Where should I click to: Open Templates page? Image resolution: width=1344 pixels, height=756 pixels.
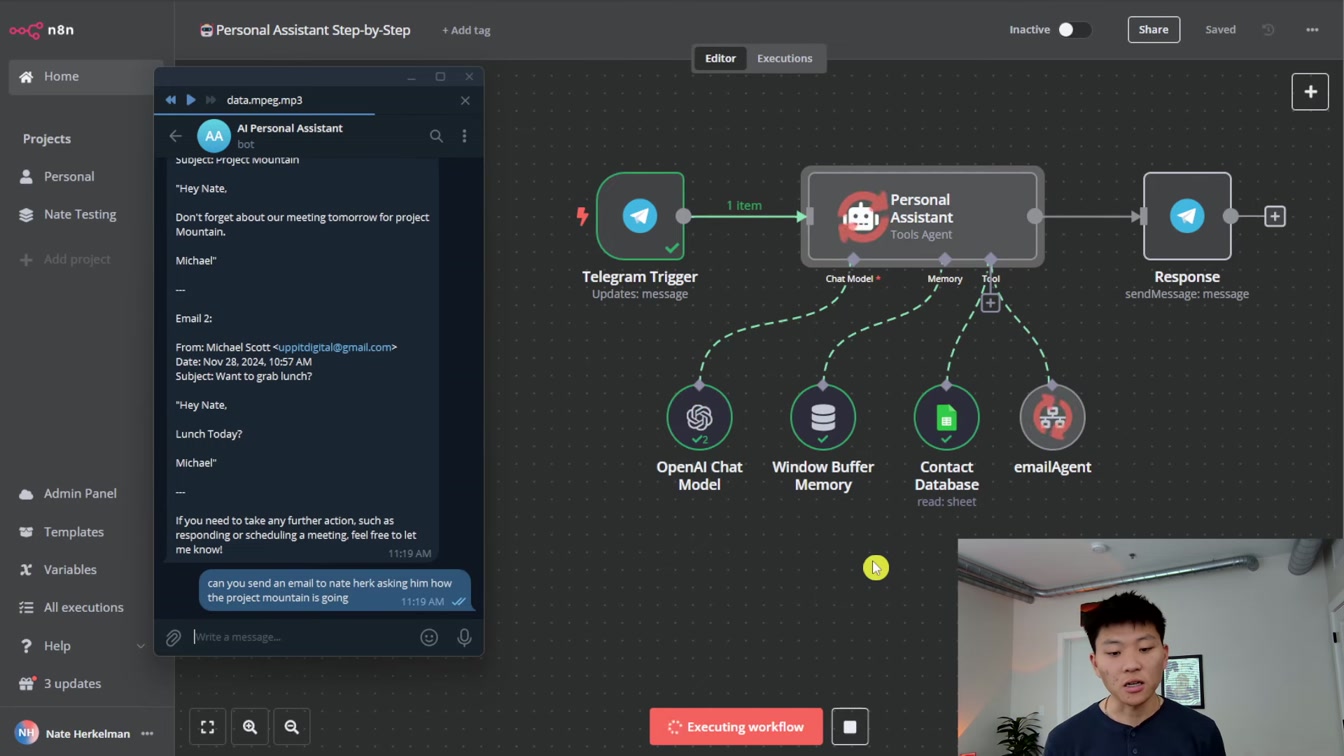[x=73, y=532]
